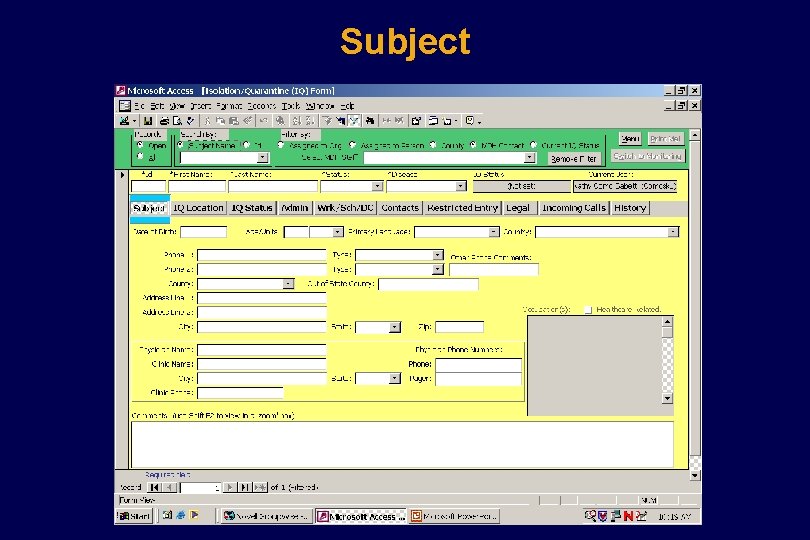
Task: Click the Find binoculars icon
Action: (x=370, y=121)
